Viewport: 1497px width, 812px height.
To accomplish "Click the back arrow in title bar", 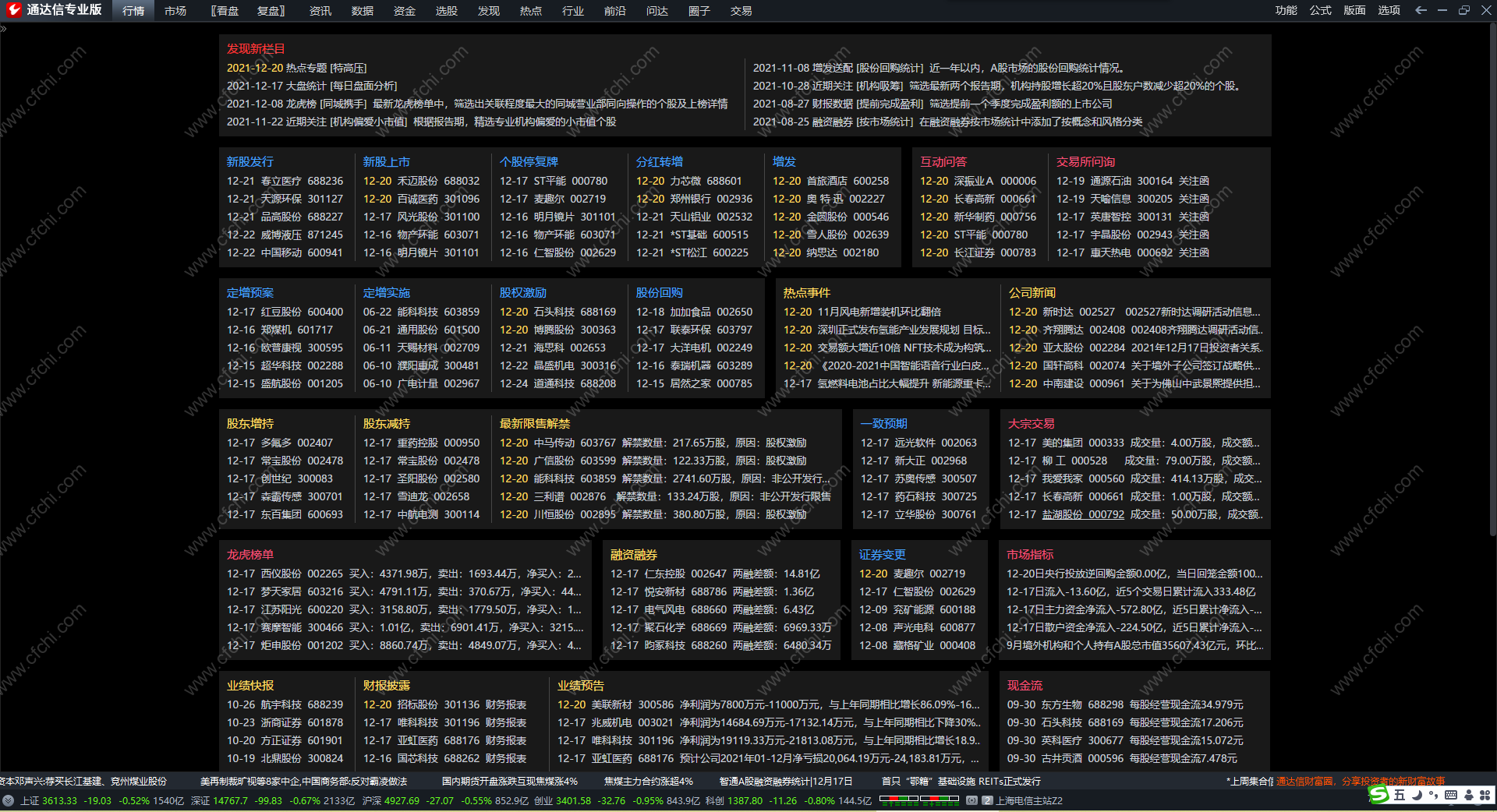I will (x=1421, y=10).
